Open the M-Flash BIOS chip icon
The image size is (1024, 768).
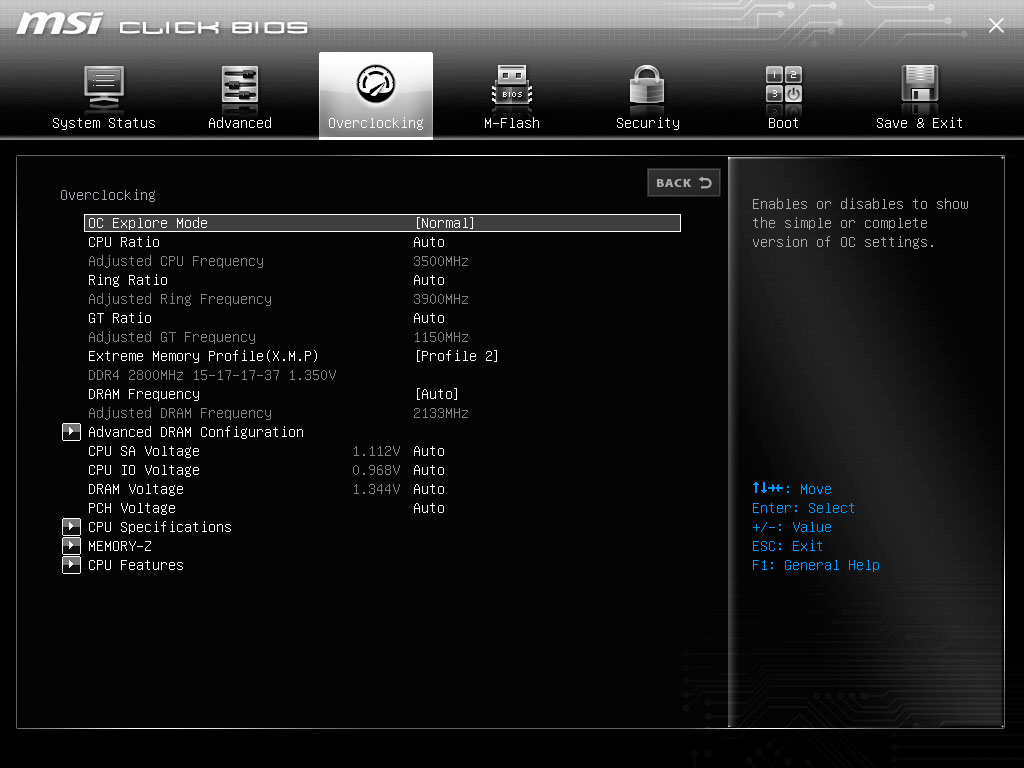(512, 86)
